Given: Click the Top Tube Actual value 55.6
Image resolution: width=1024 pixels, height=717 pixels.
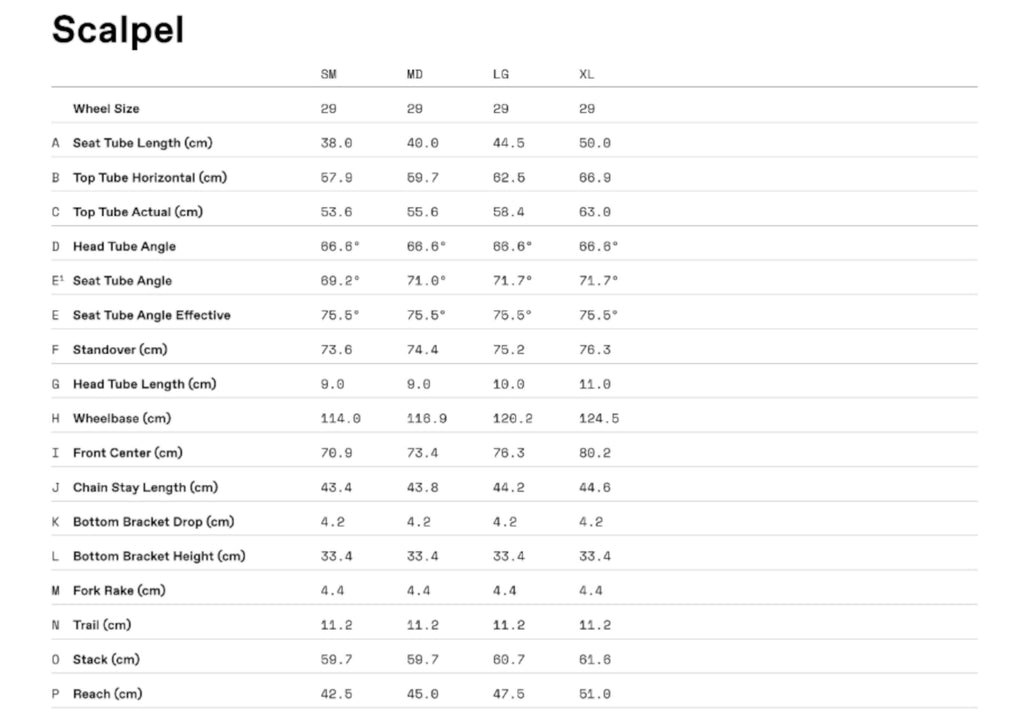Looking at the screenshot, I should 422,212.
